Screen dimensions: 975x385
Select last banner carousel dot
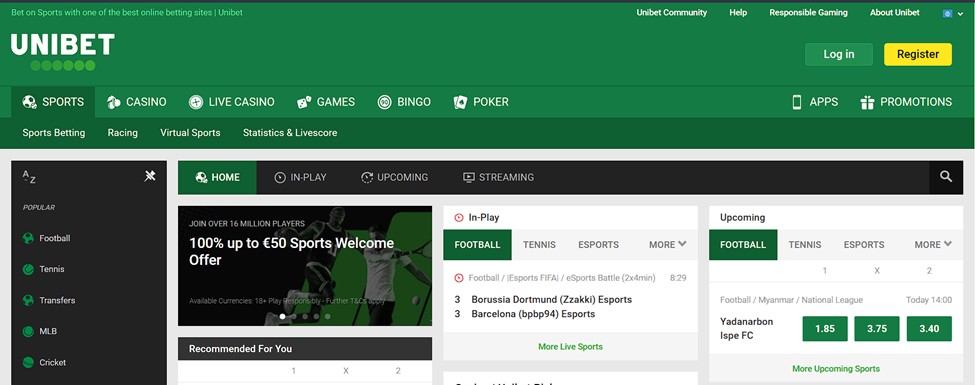(x=328, y=316)
